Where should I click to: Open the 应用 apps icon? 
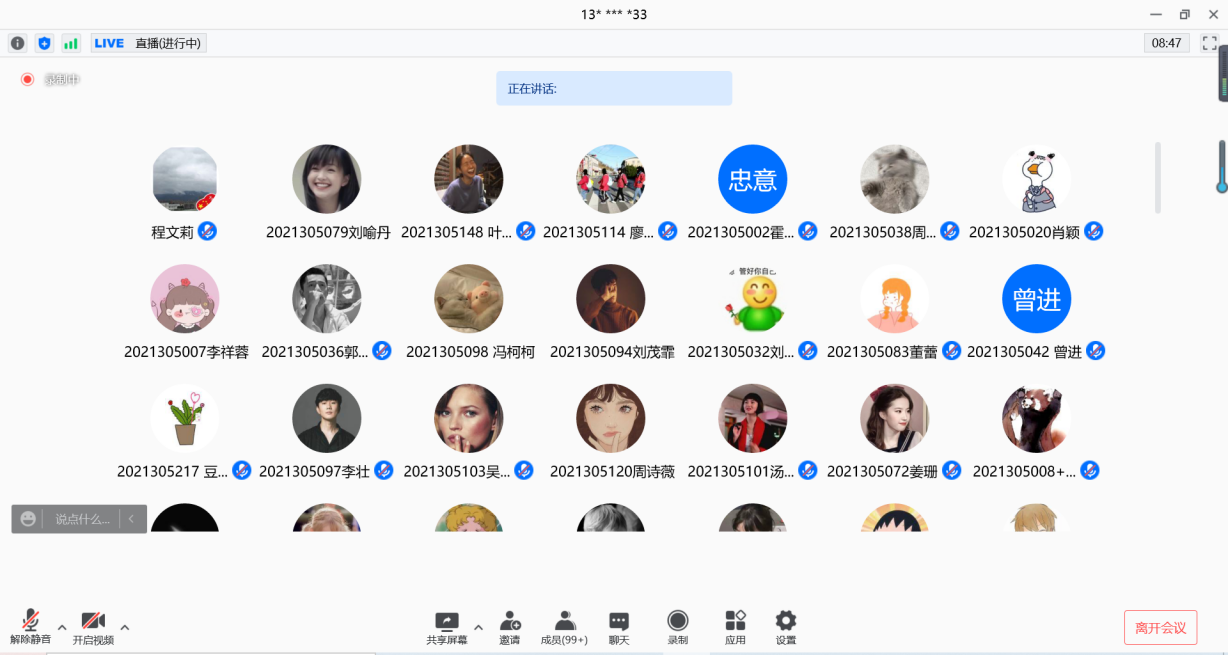(x=735, y=627)
